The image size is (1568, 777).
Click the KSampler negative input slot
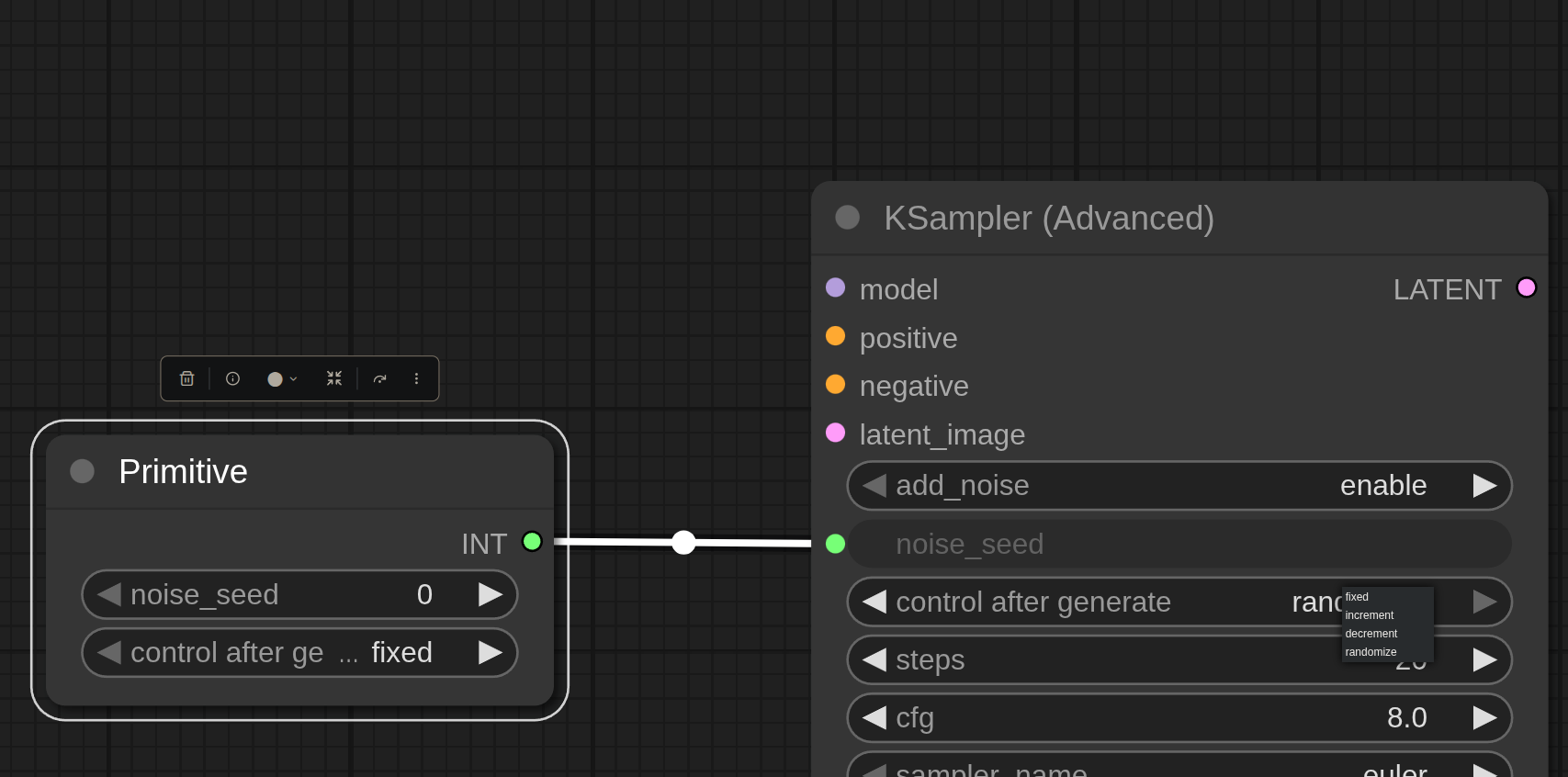[x=835, y=384]
